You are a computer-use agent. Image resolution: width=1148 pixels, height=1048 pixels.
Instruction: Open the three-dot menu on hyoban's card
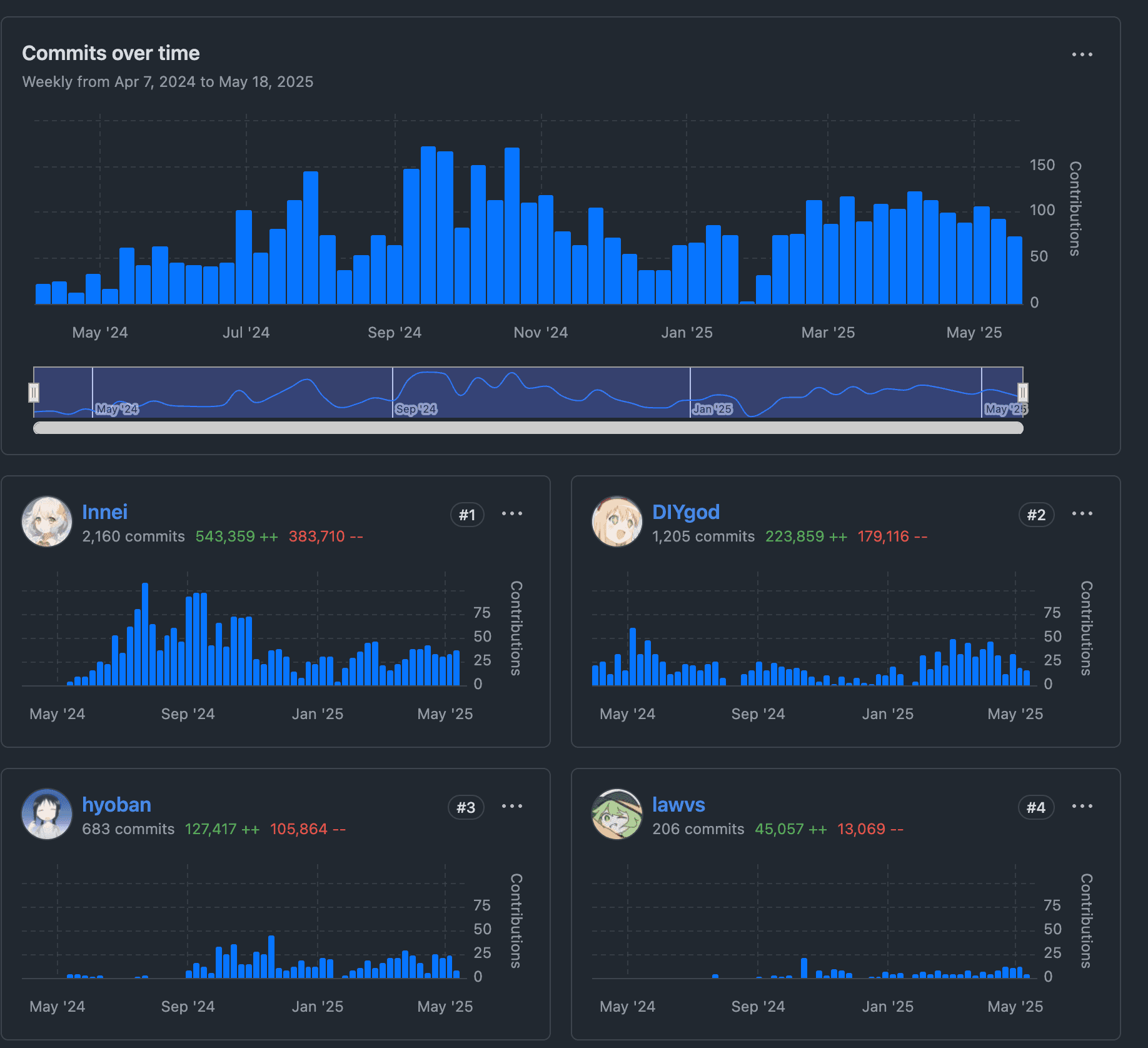coord(511,807)
